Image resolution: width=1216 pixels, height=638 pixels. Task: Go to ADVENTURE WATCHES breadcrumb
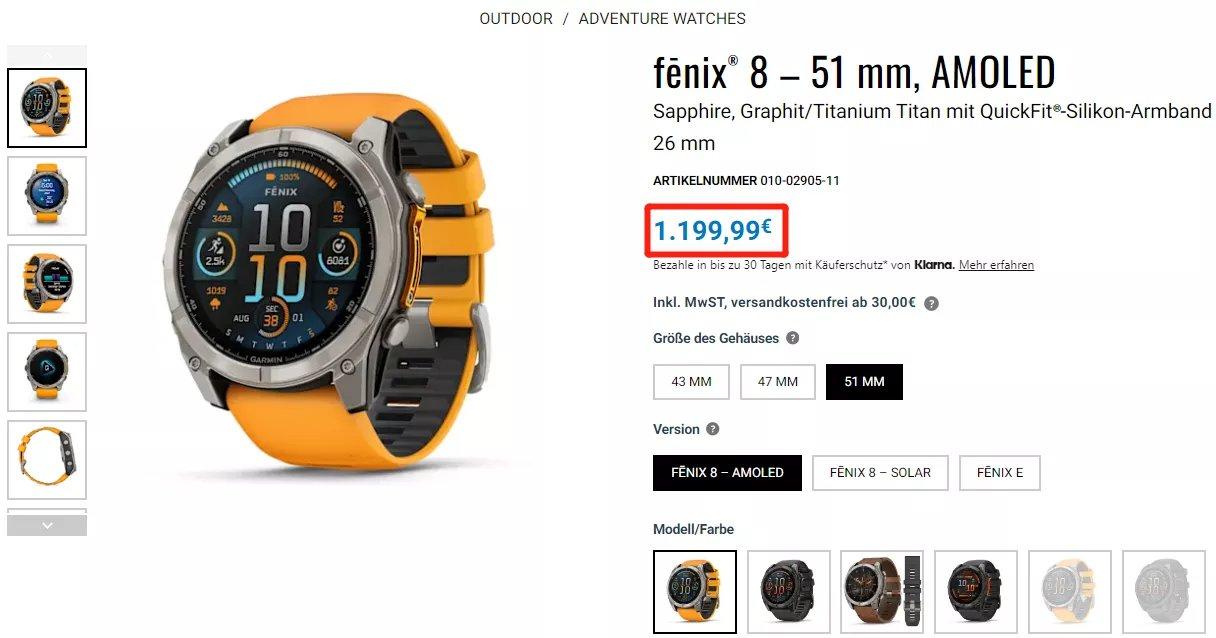tap(662, 18)
